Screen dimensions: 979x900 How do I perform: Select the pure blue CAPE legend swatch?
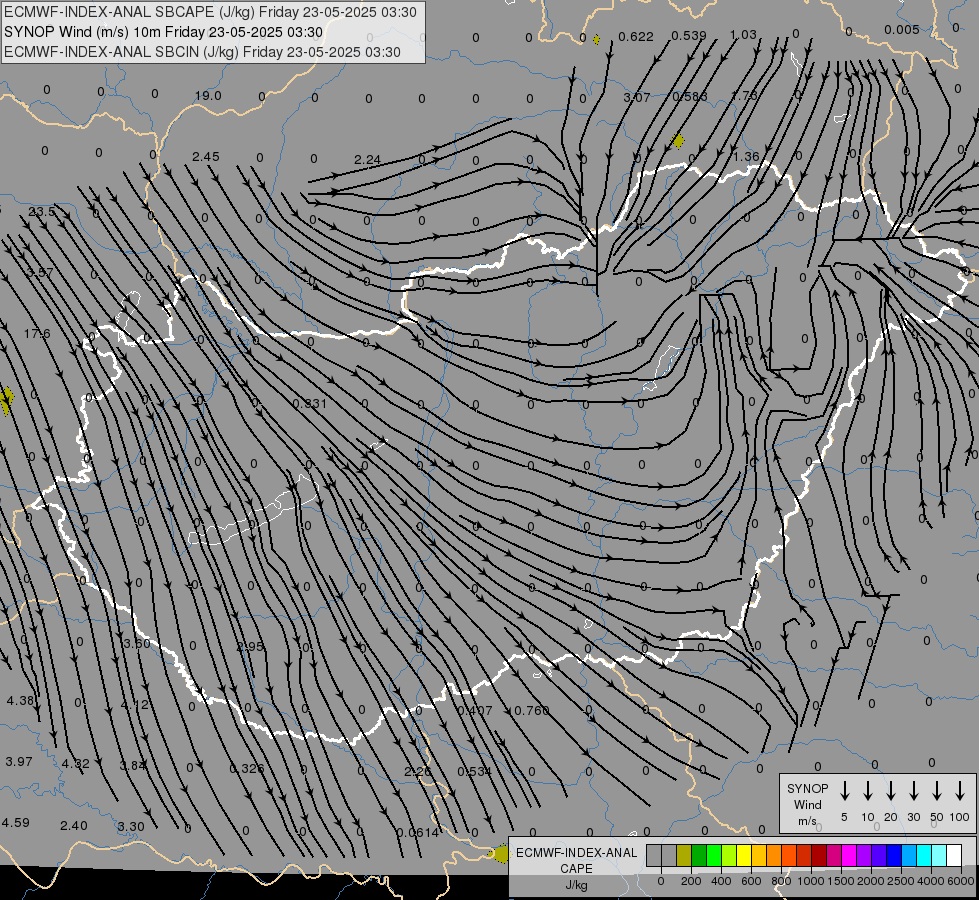[893, 855]
